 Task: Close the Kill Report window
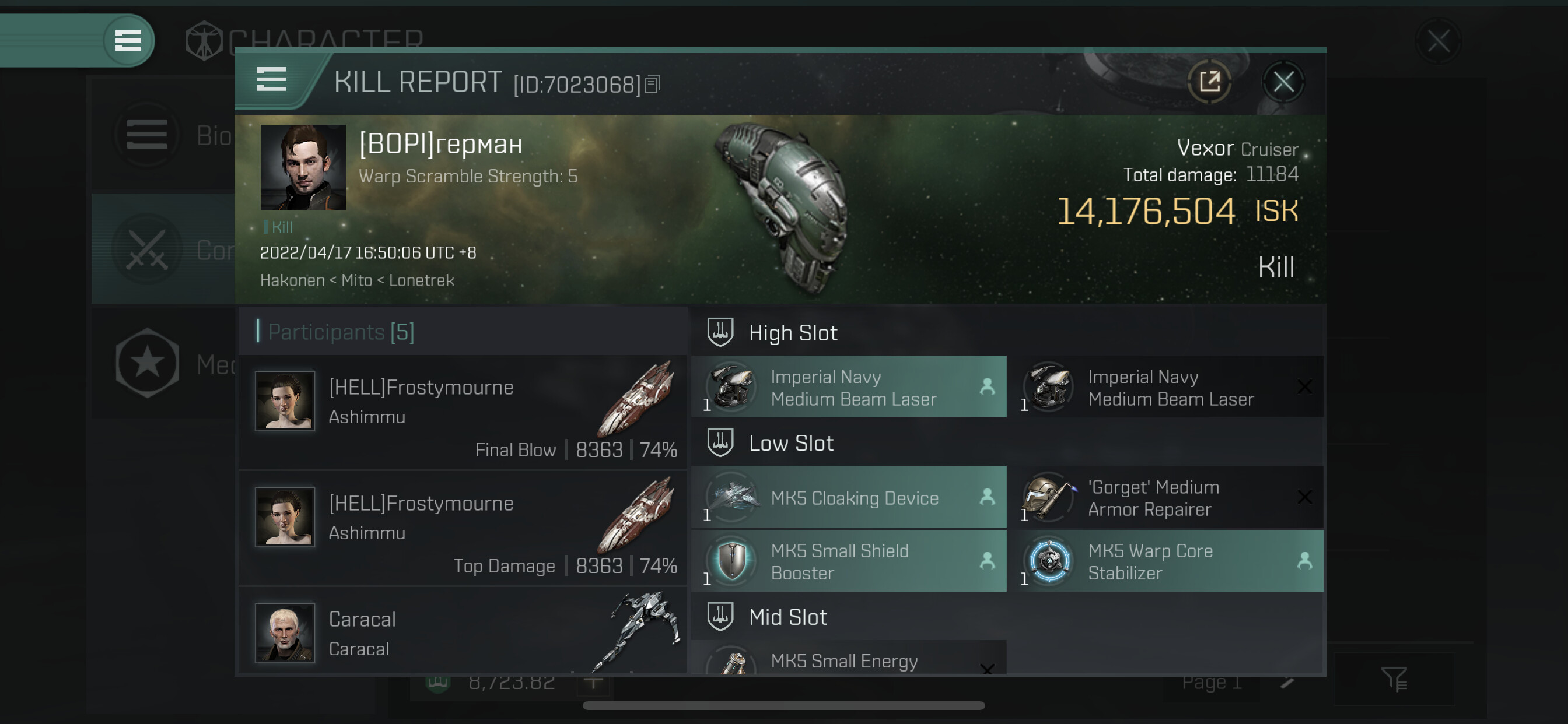[x=1283, y=82]
